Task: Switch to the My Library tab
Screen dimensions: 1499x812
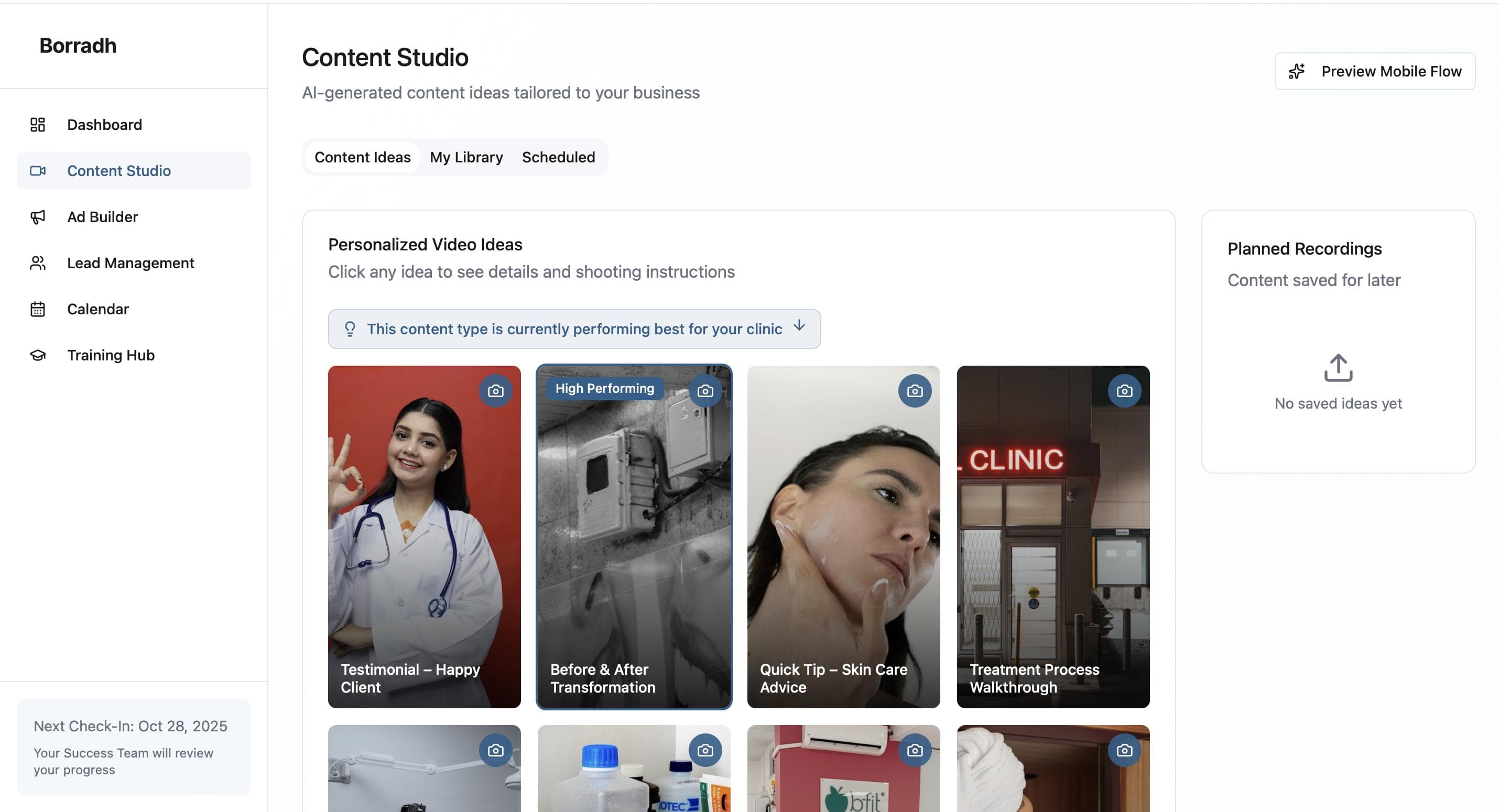Action: [466, 157]
